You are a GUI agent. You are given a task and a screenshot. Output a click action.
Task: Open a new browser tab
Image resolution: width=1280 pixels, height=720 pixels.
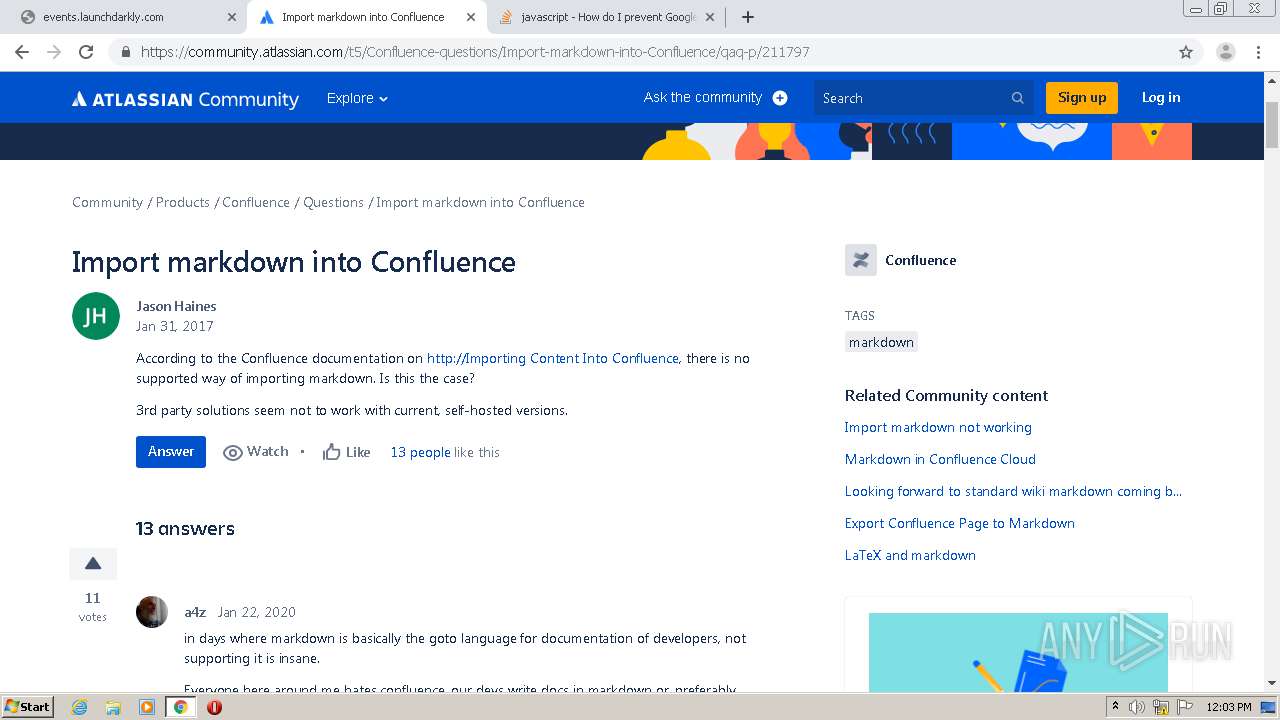[747, 17]
